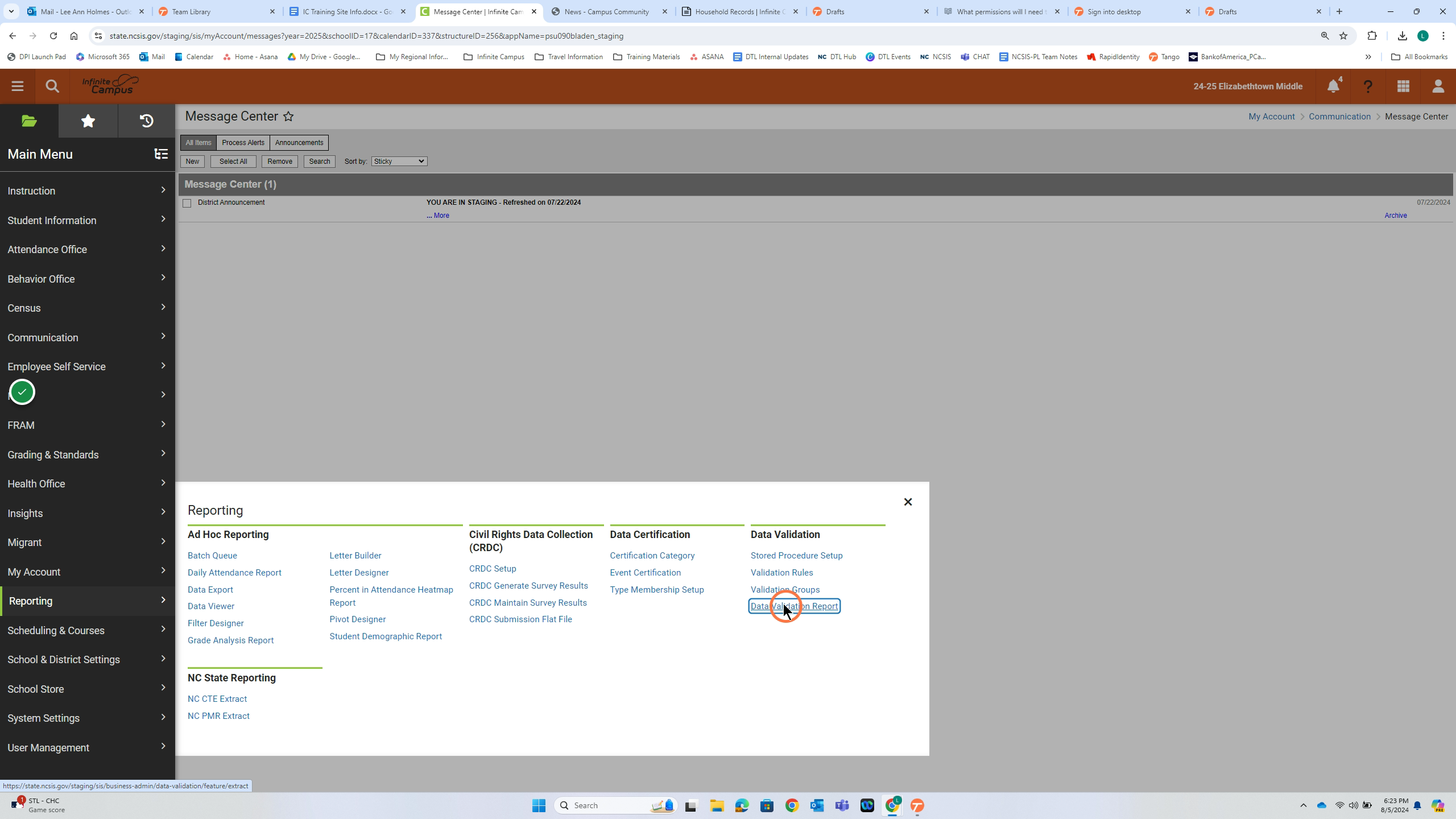Open the Infinite Campus logo home
1456x819 pixels.
coord(110,85)
